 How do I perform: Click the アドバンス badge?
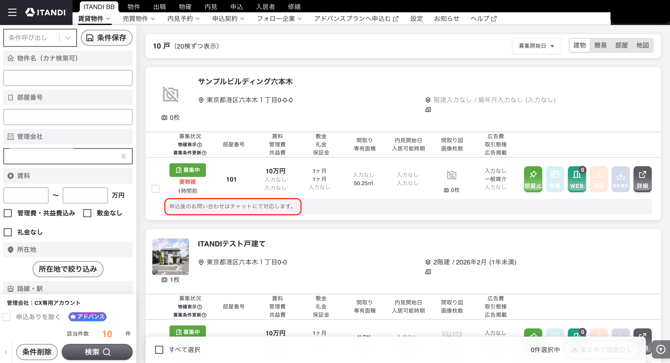point(87,316)
